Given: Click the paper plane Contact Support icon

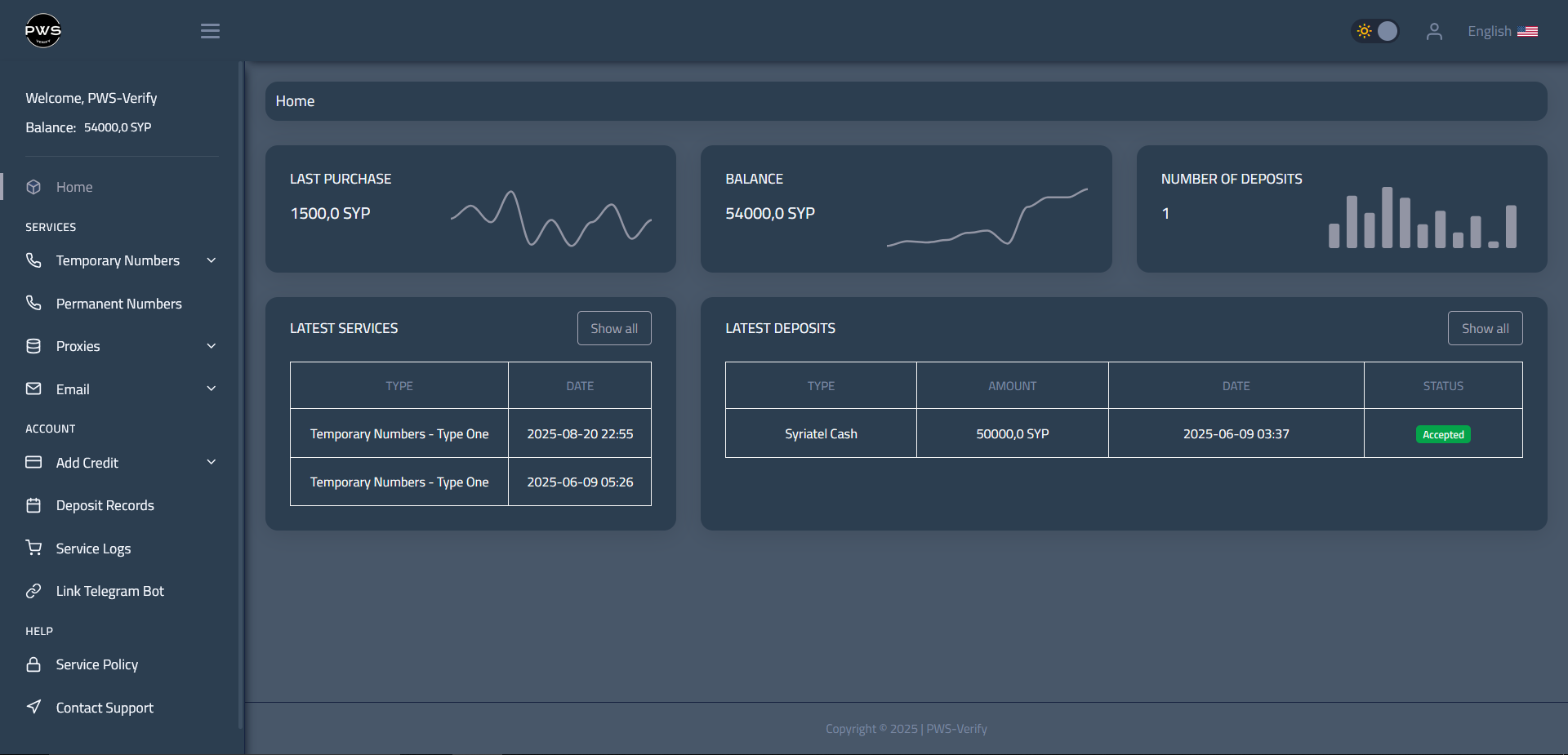Looking at the screenshot, I should pos(33,707).
